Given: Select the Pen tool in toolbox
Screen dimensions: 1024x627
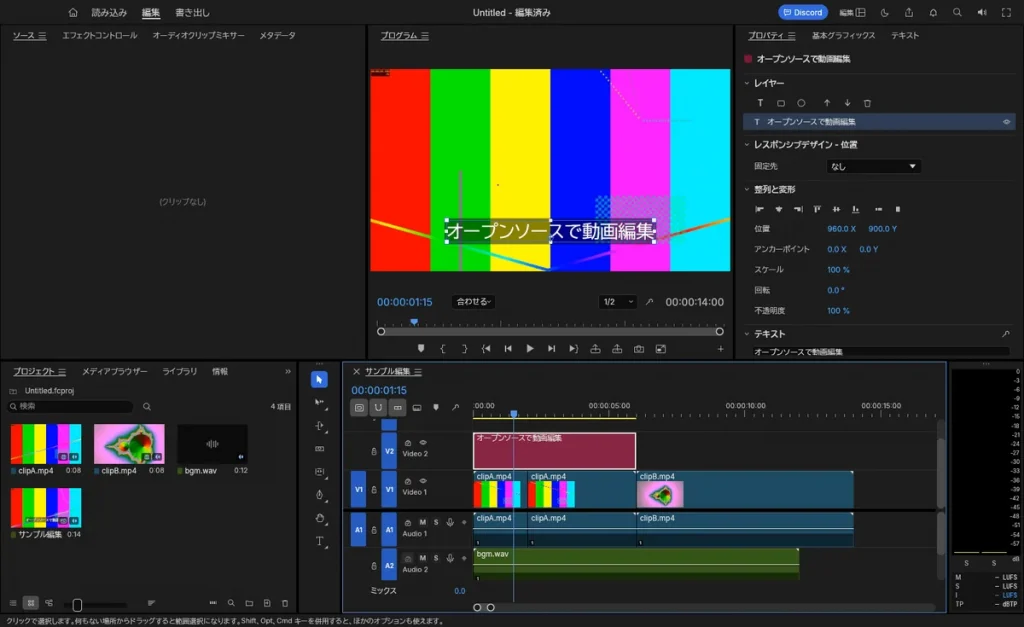Looking at the screenshot, I should (x=319, y=494).
